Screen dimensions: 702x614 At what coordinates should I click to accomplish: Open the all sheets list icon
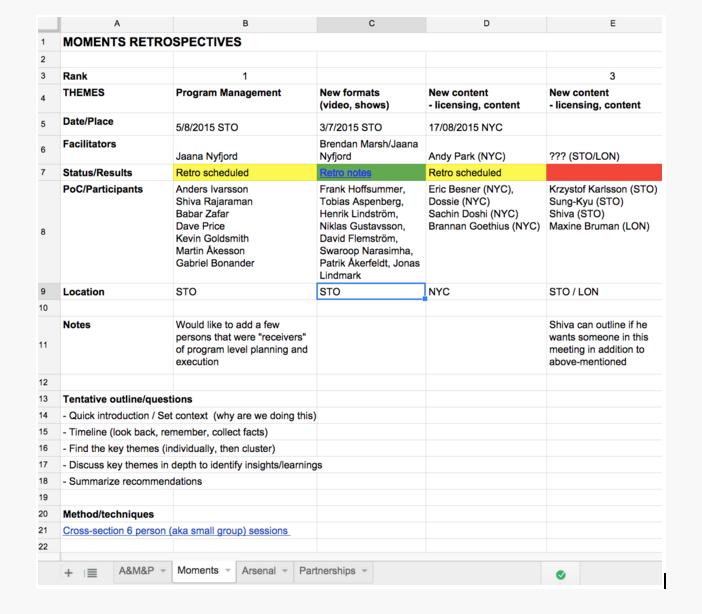(x=91, y=573)
